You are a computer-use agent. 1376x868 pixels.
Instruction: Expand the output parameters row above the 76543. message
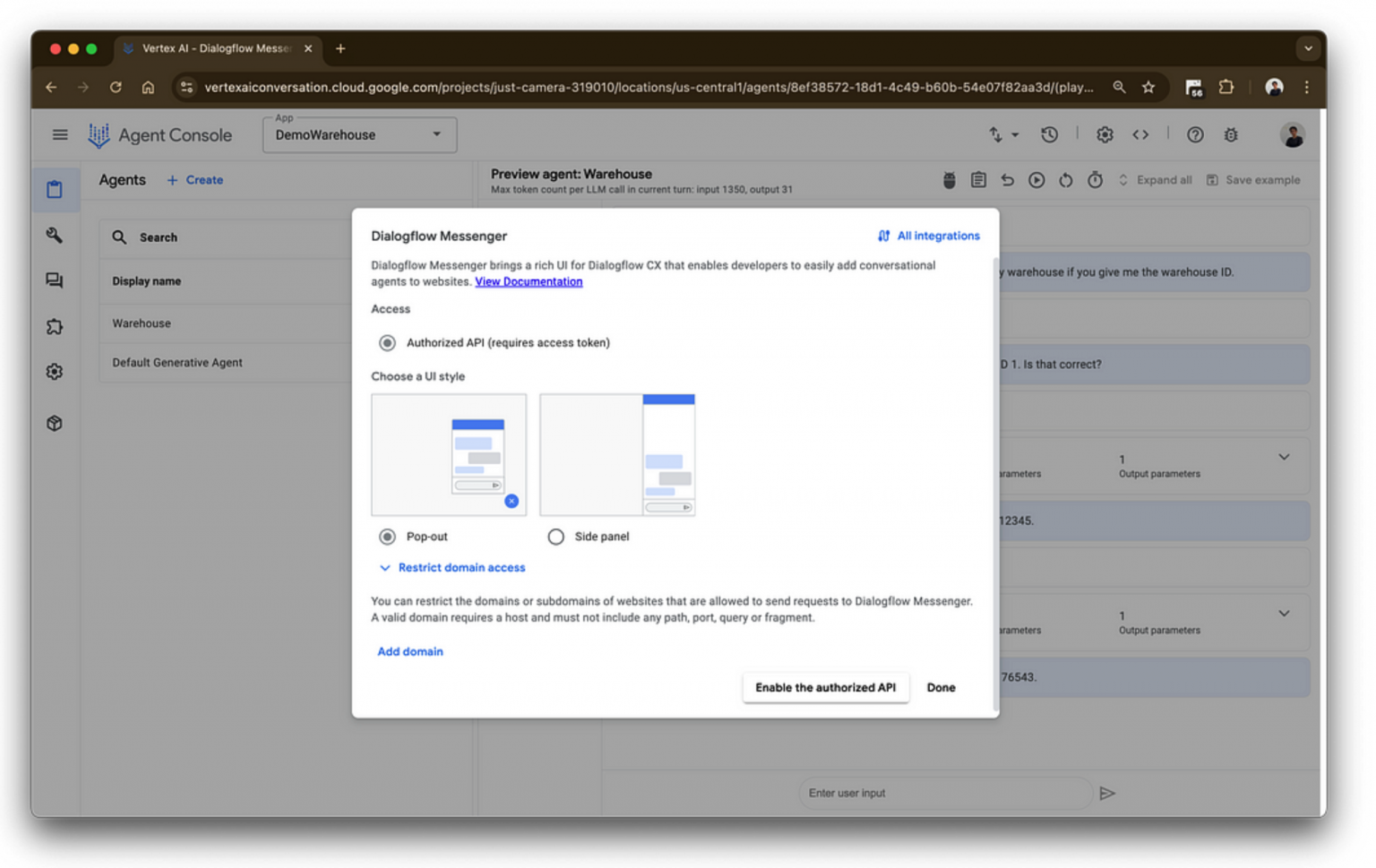(1284, 614)
